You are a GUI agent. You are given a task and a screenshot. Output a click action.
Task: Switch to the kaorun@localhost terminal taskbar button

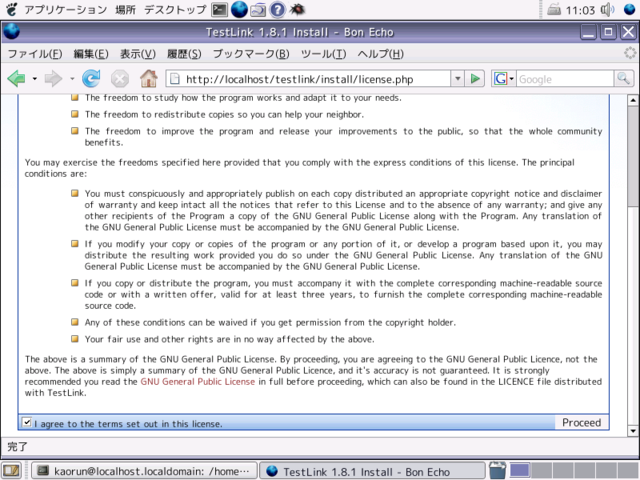pos(144,471)
